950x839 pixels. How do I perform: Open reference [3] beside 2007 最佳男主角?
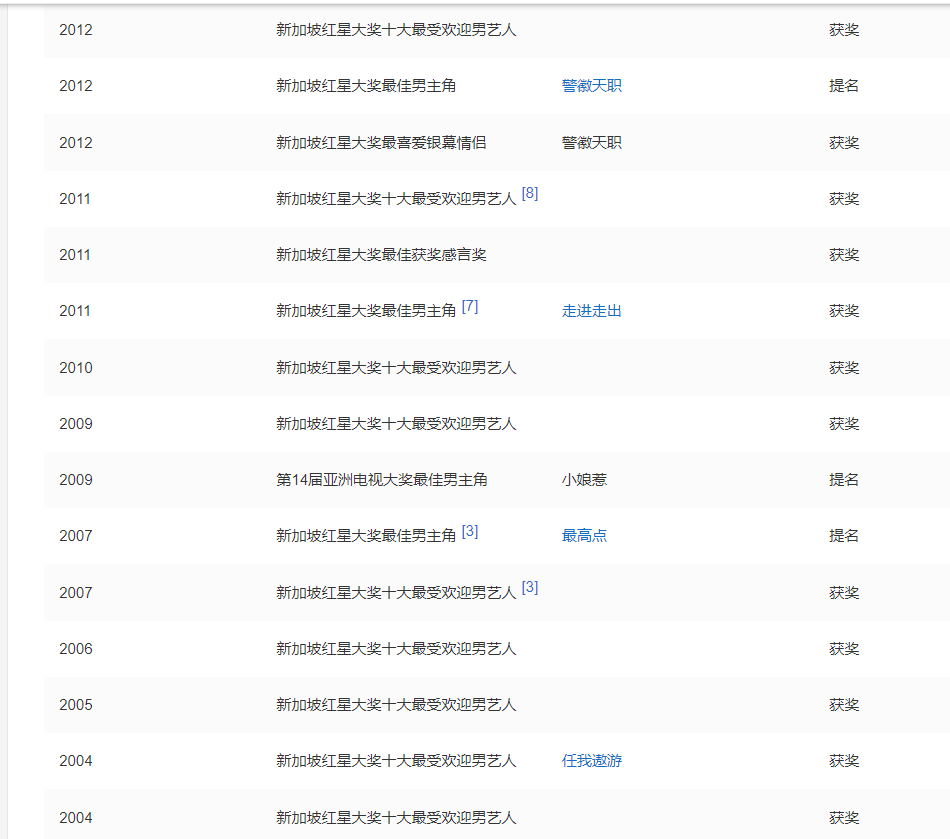click(x=470, y=531)
